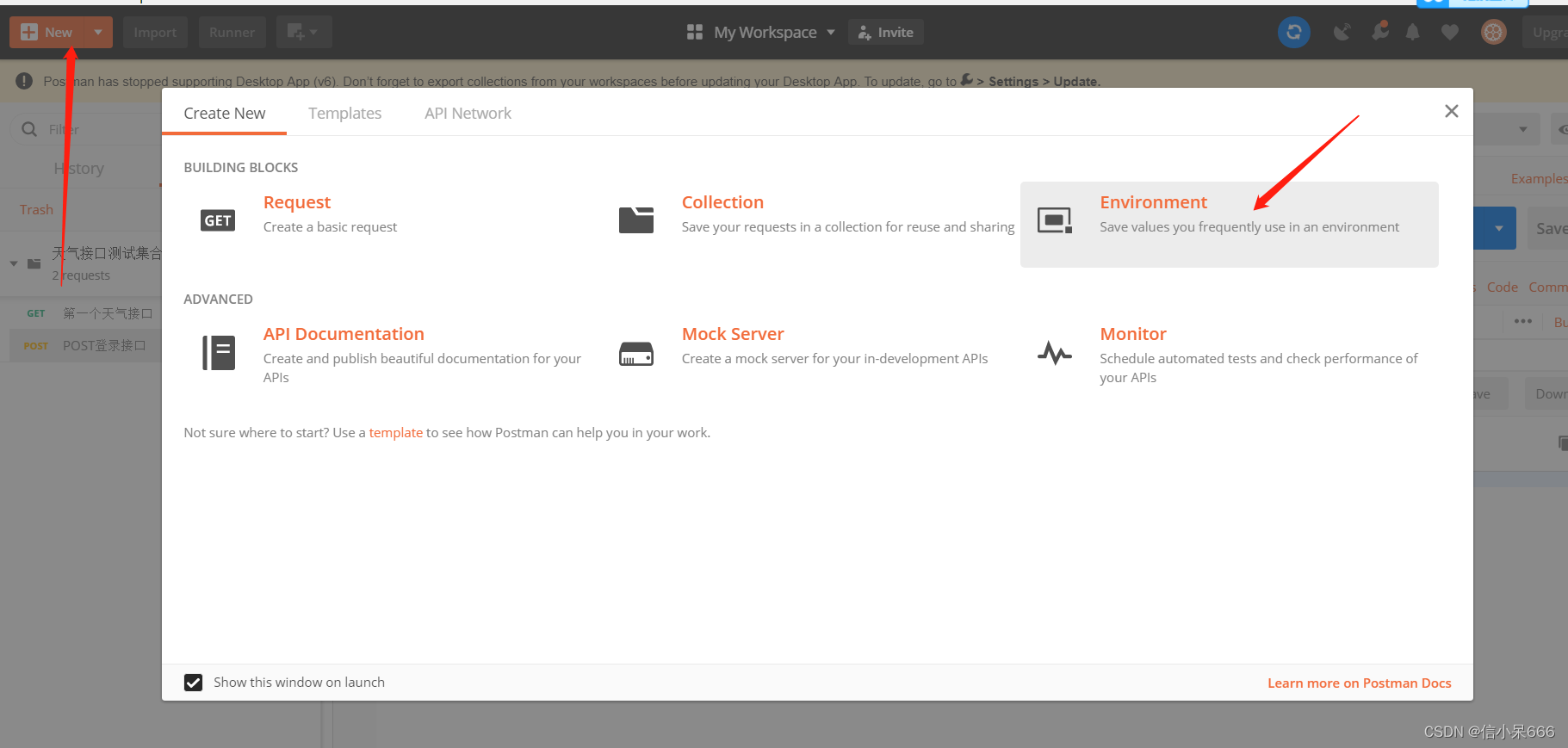Click the warning info icon in banner
This screenshot has height=748, width=1568.
[24, 81]
